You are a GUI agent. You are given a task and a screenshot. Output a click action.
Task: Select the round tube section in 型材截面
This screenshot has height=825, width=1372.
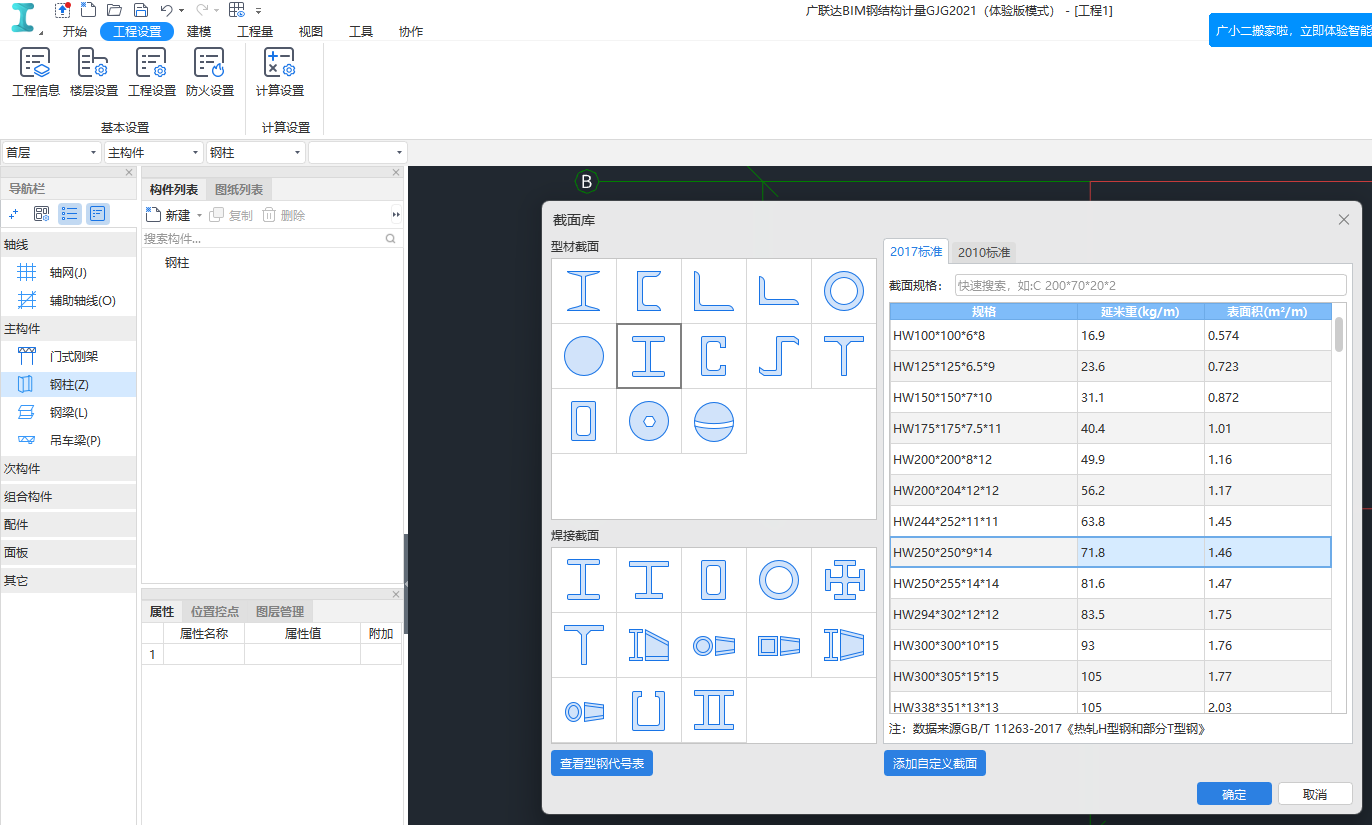click(x=844, y=291)
